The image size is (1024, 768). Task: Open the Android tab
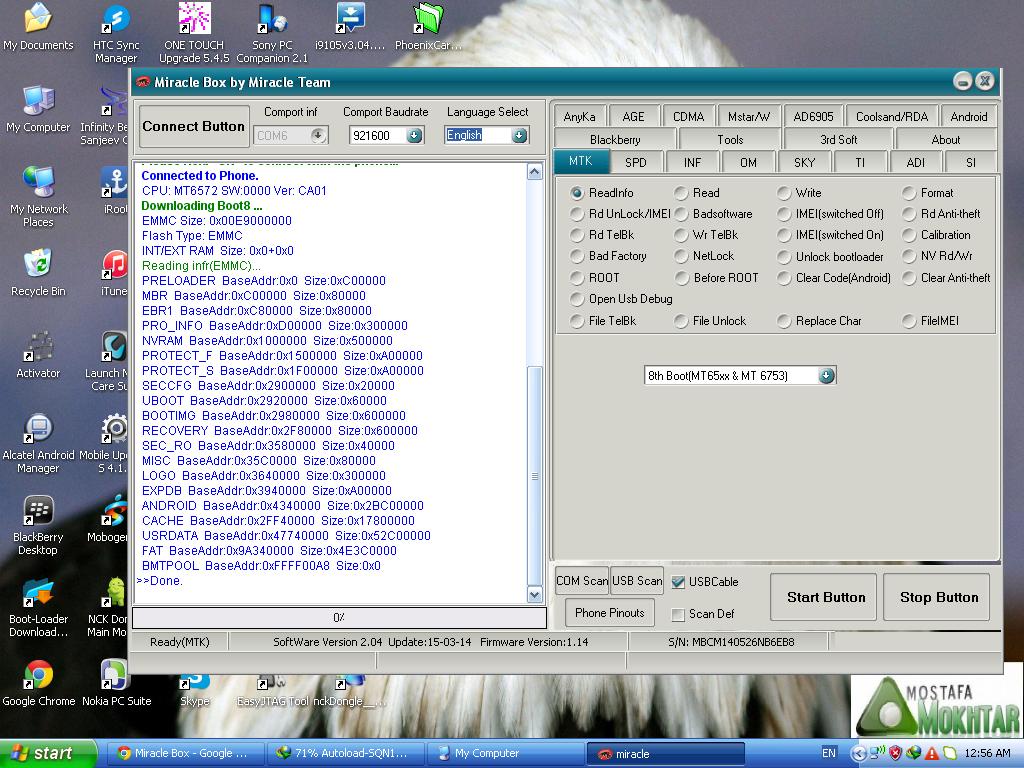[968, 117]
